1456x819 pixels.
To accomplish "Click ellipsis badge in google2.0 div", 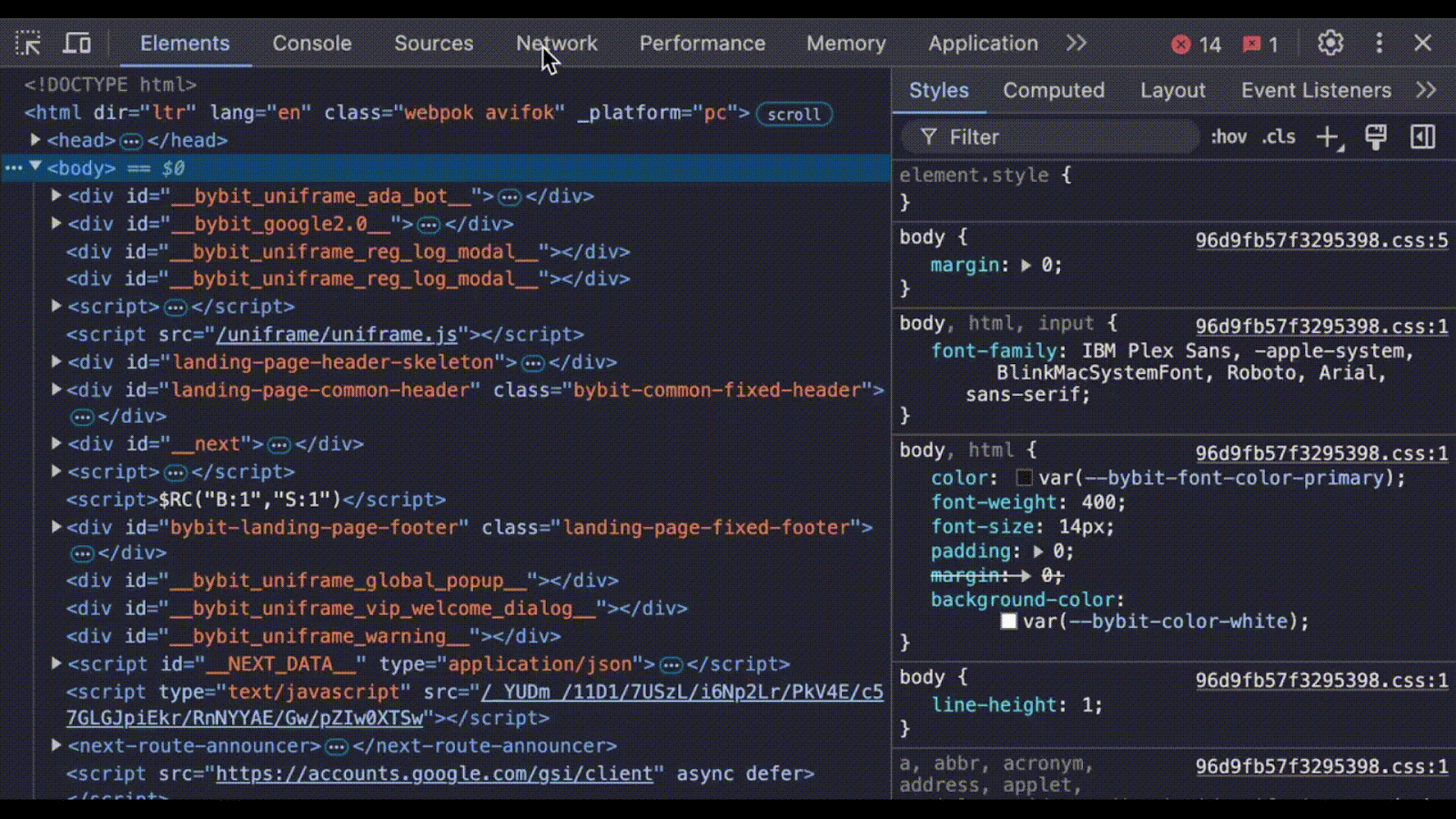I will tap(429, 225).
